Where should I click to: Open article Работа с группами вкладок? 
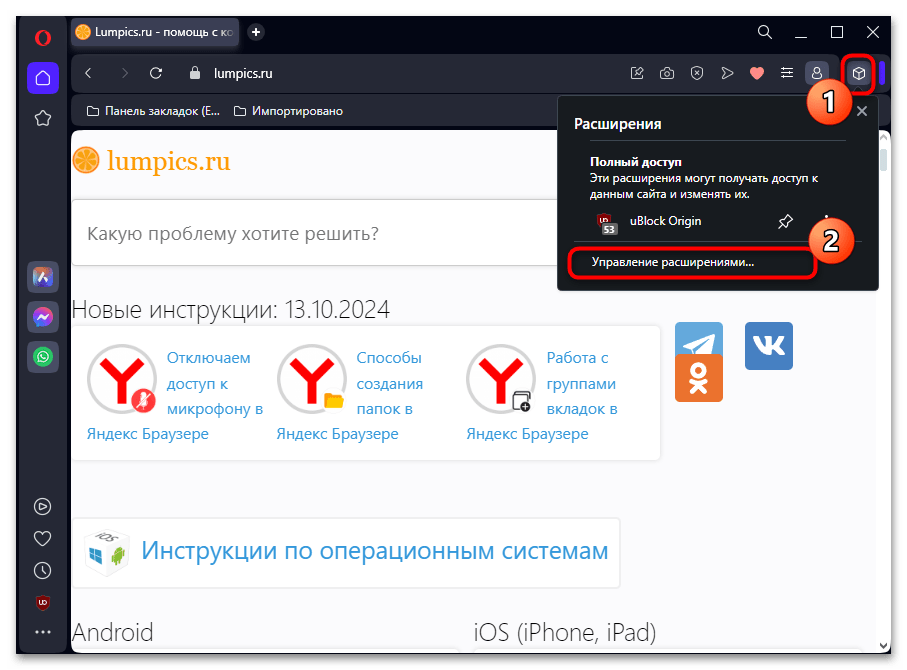[582, 384]
